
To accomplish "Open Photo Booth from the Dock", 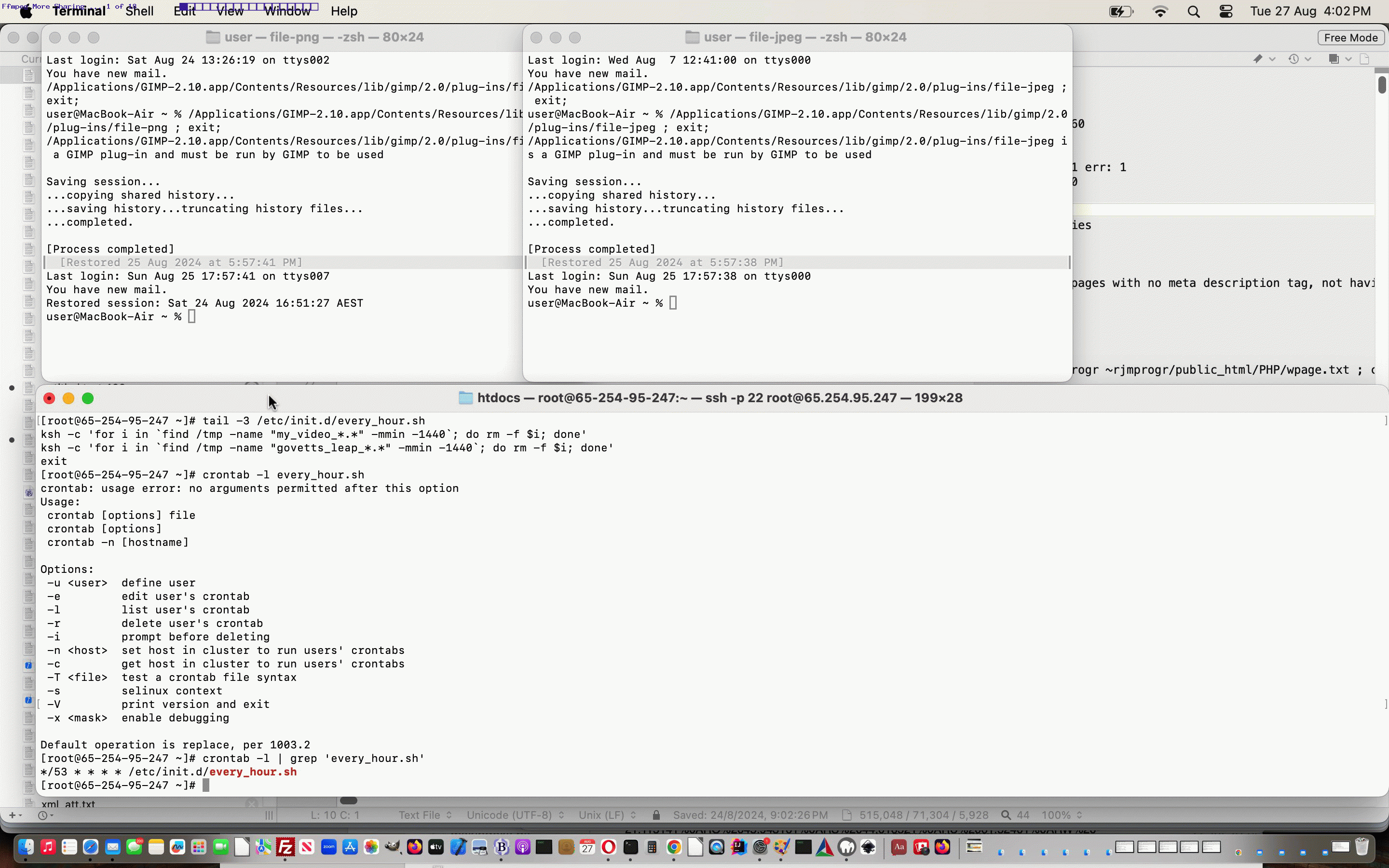I will coord(921,847).
